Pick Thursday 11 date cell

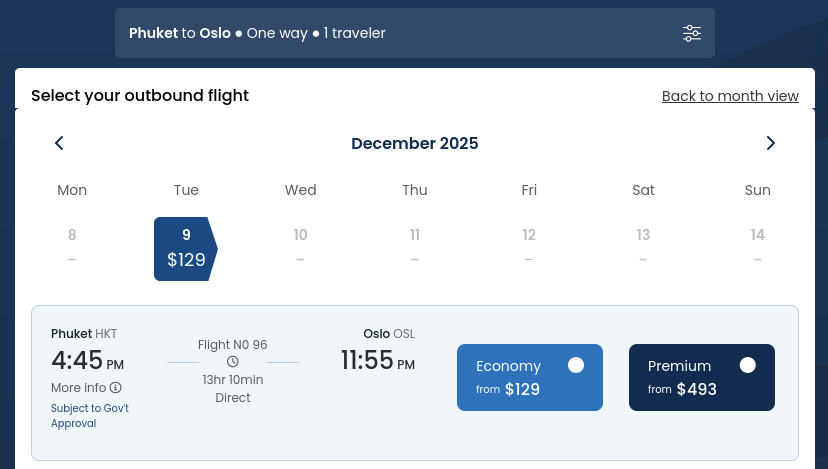pyautogui.click(x=415, y=246)
